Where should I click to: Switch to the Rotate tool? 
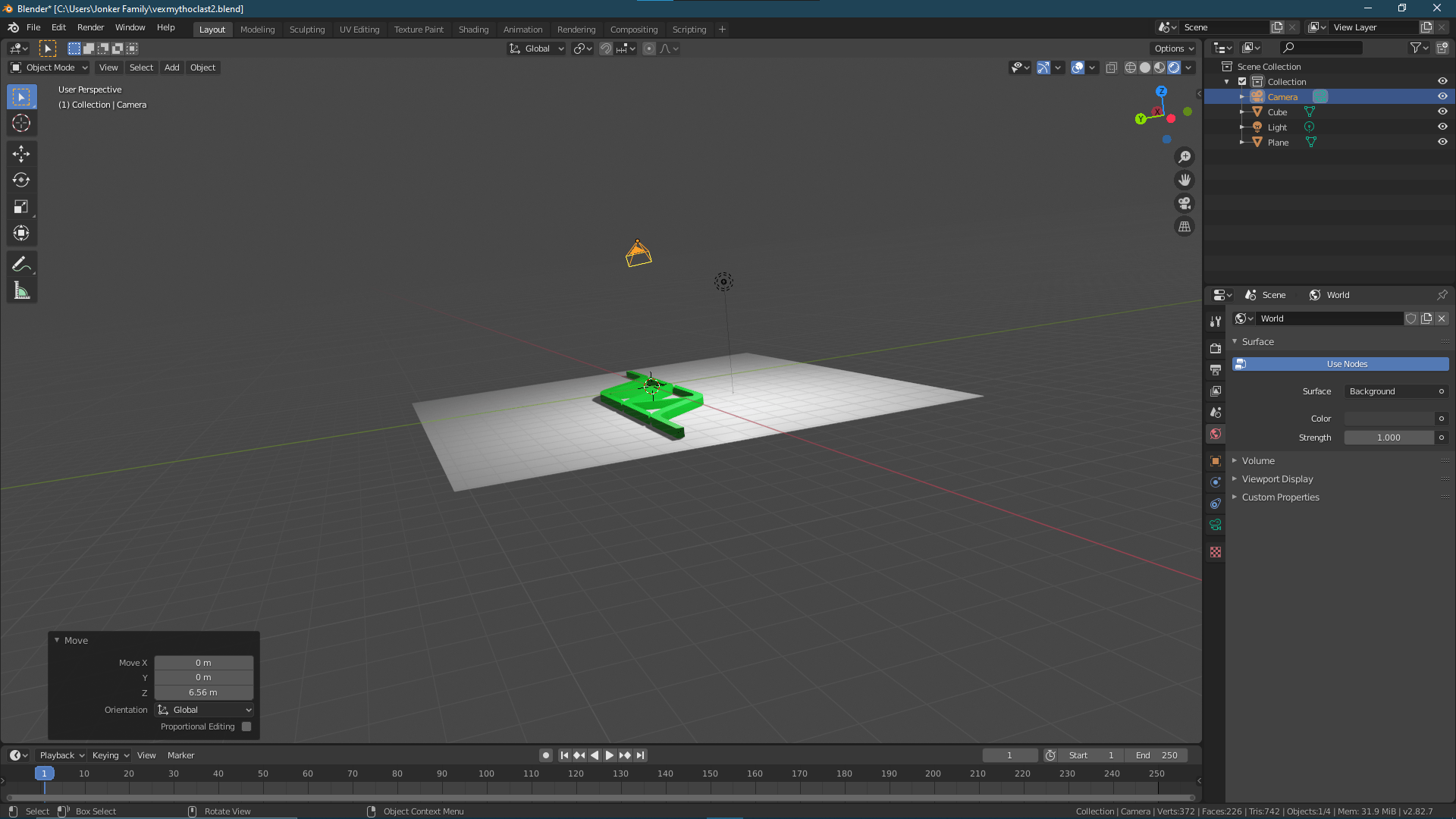(x=21, y=180)
